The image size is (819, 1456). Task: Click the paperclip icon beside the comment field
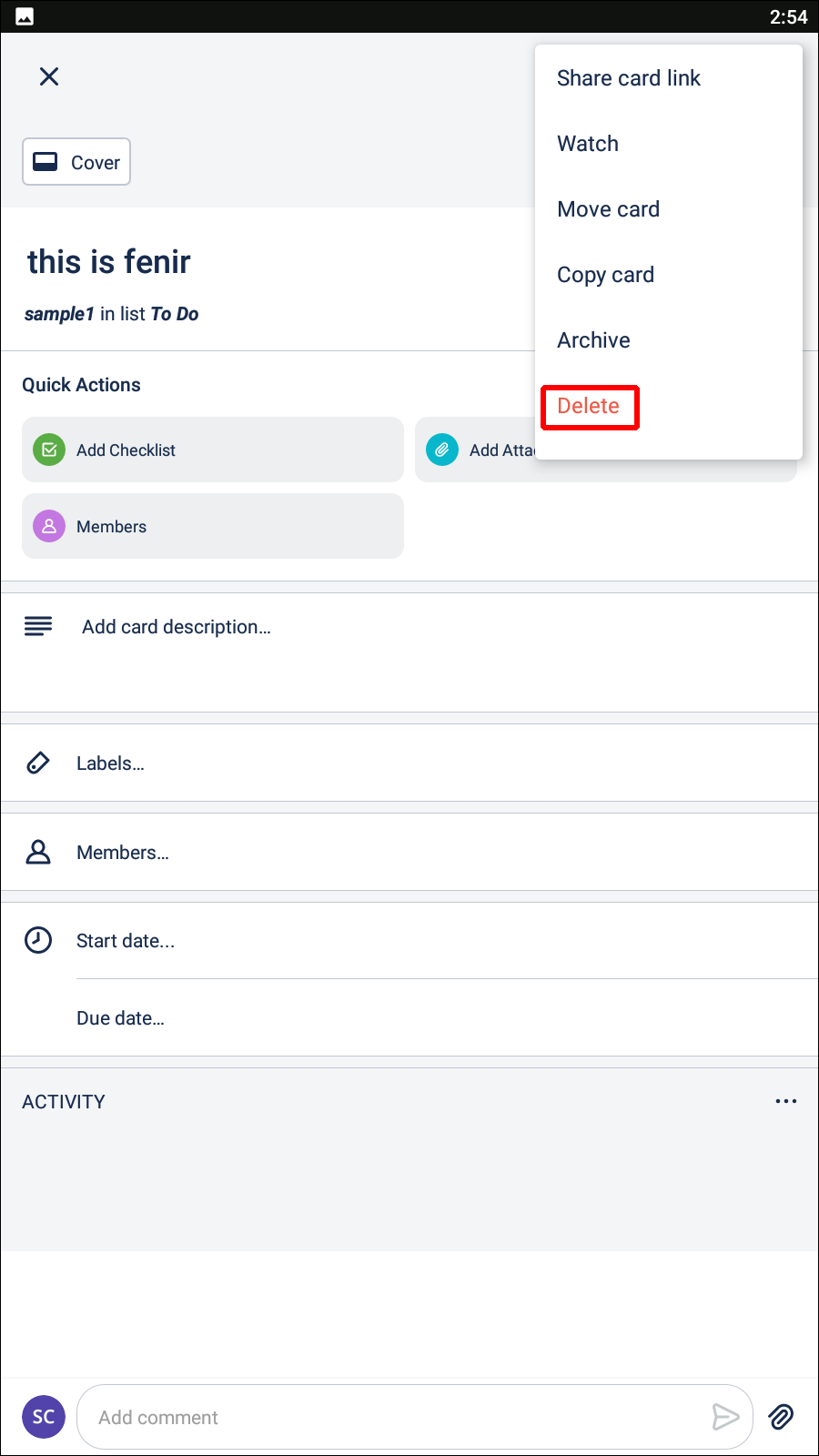tap(781, 1417)
